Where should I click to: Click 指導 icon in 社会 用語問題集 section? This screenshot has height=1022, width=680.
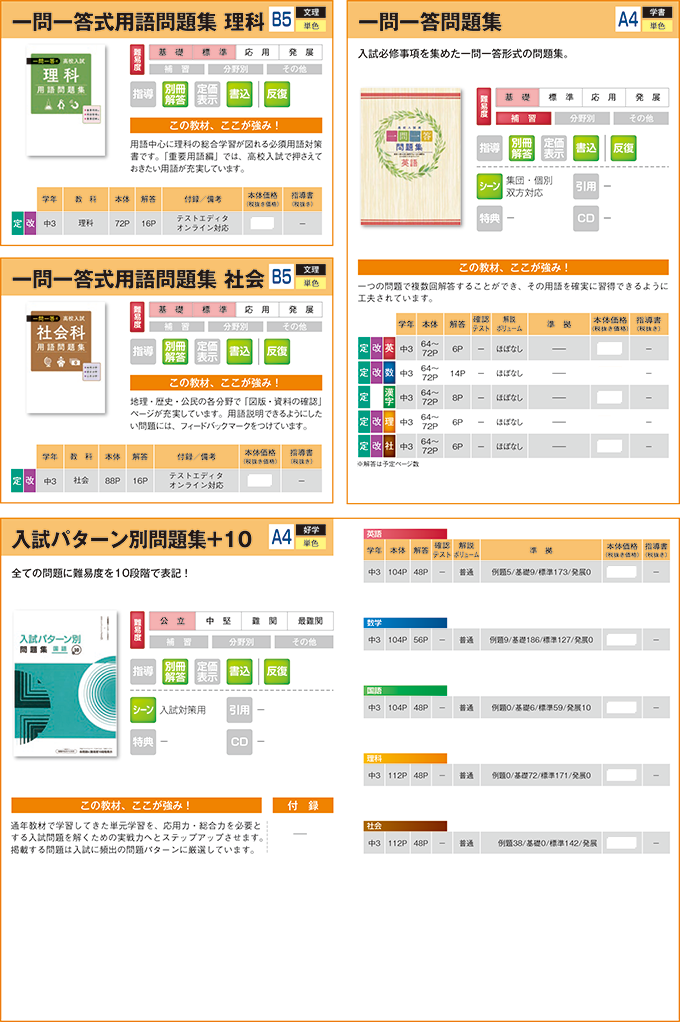tap(144, 351)
